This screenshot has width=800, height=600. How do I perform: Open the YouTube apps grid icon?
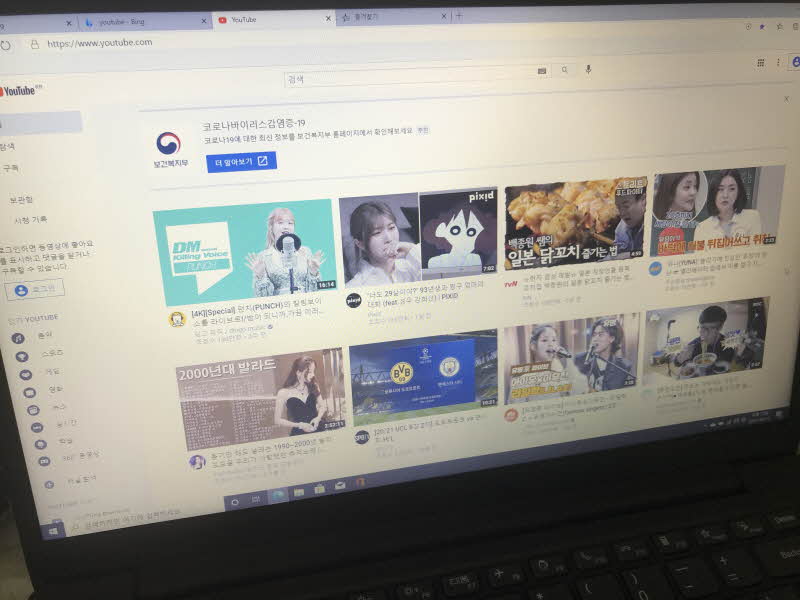(x=760, y=63)
